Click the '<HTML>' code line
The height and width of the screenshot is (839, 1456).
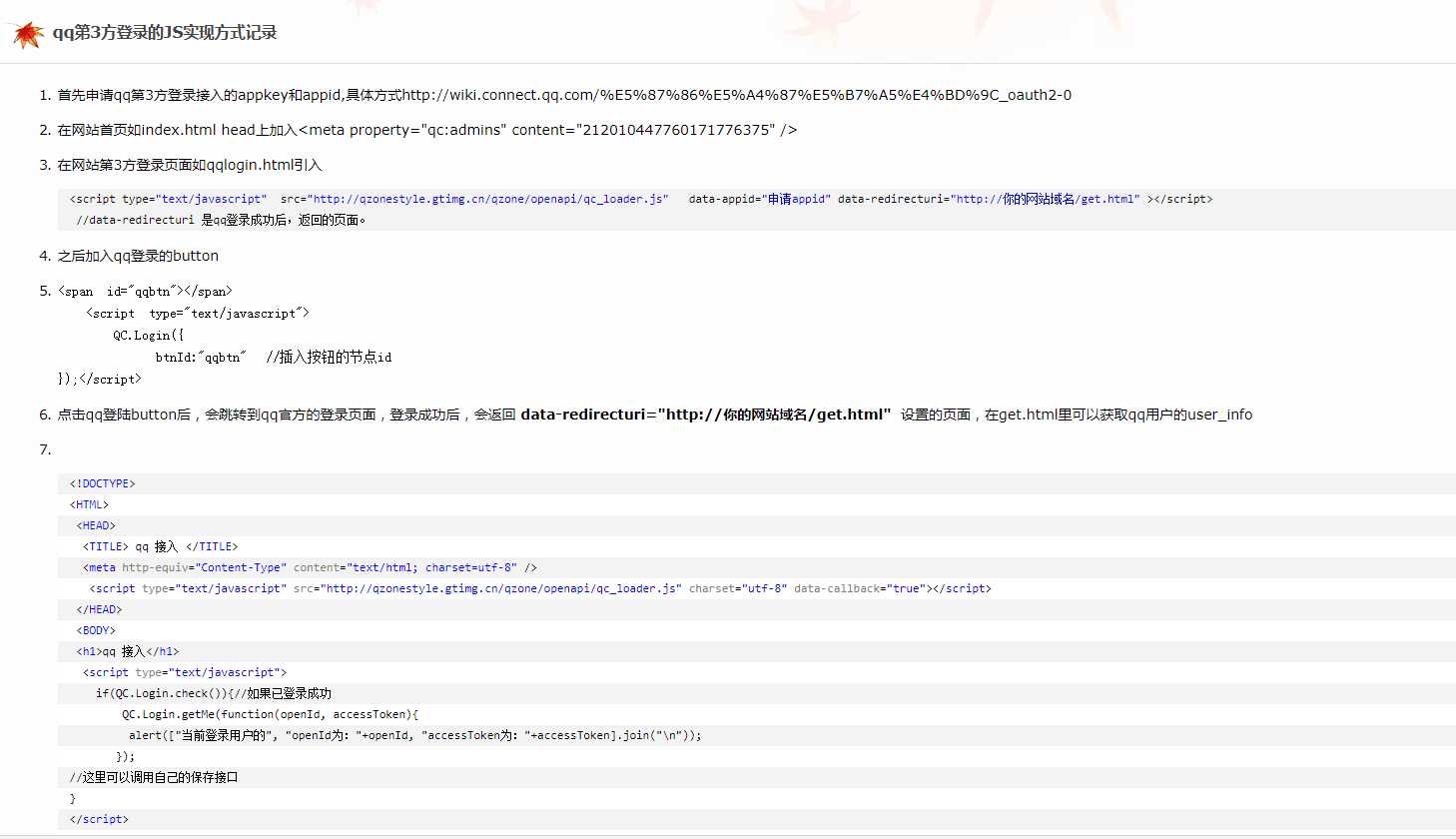pos(89,504)
